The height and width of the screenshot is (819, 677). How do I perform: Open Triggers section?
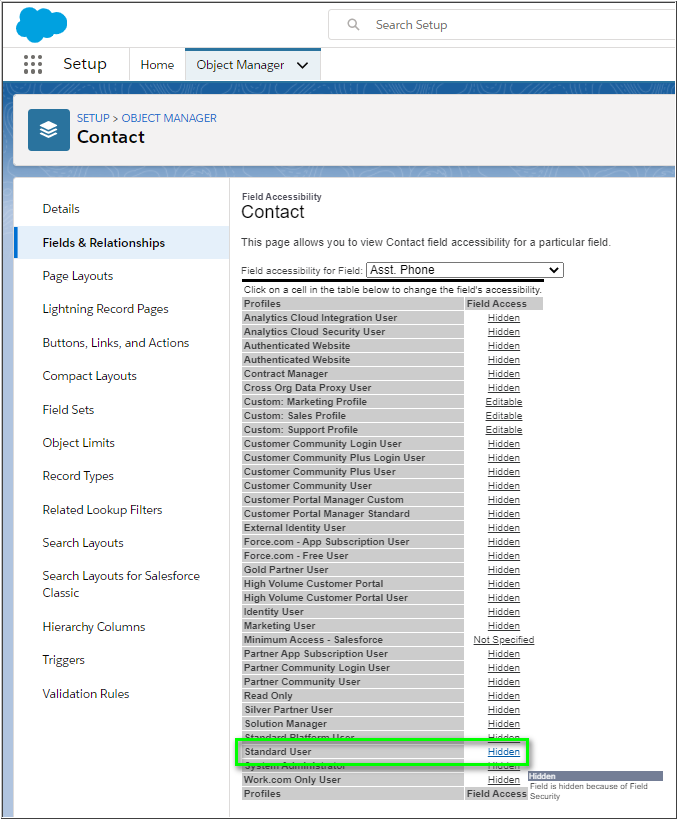pyautogui.click(x=64, y=660)
